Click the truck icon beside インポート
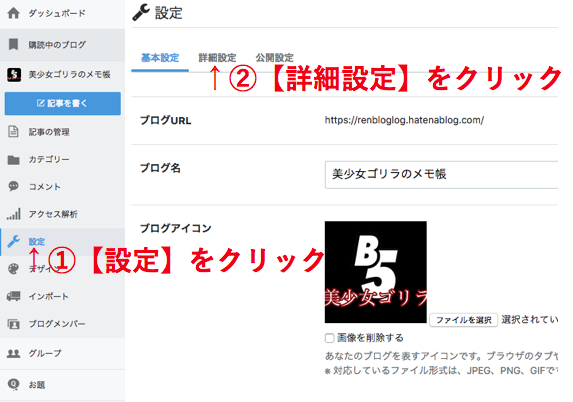The width and height of the screenshot is (573, 402). tap(14, 296)
